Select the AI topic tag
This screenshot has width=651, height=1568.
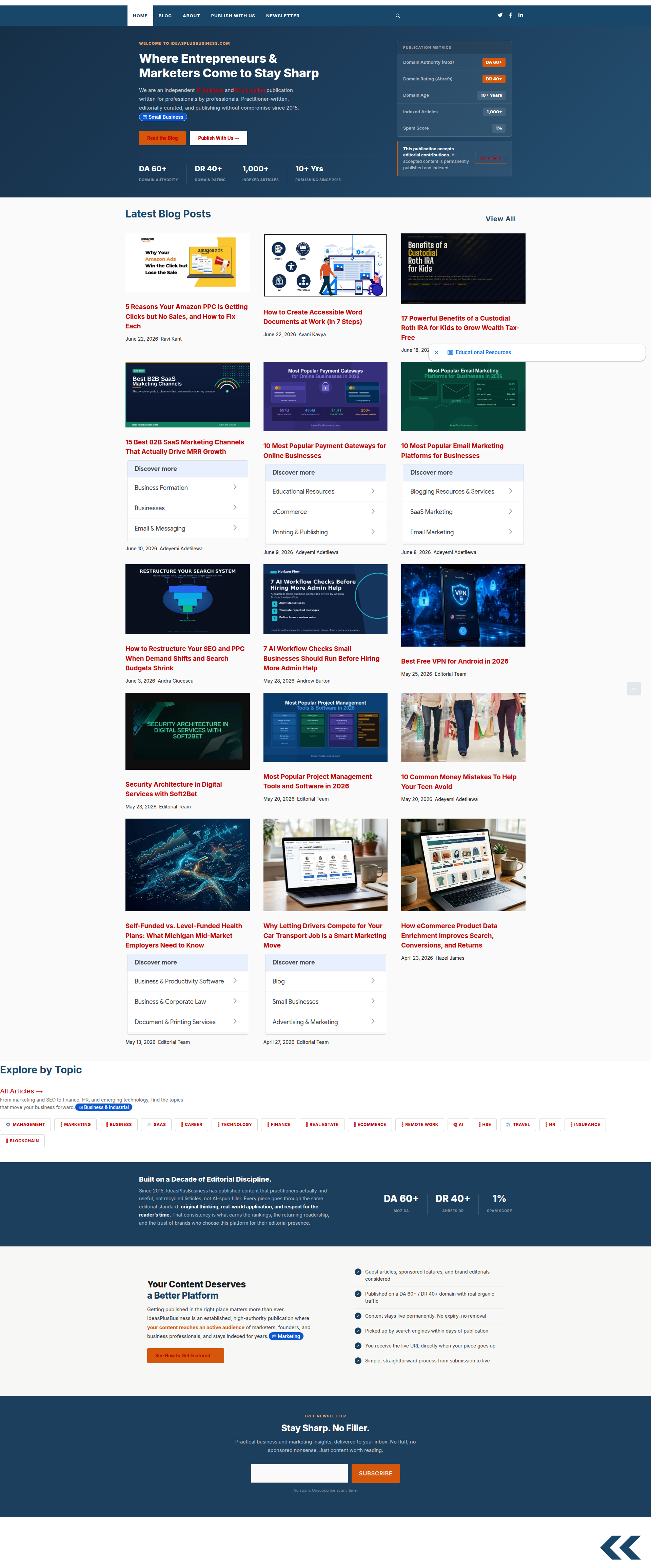[458, 1124]
